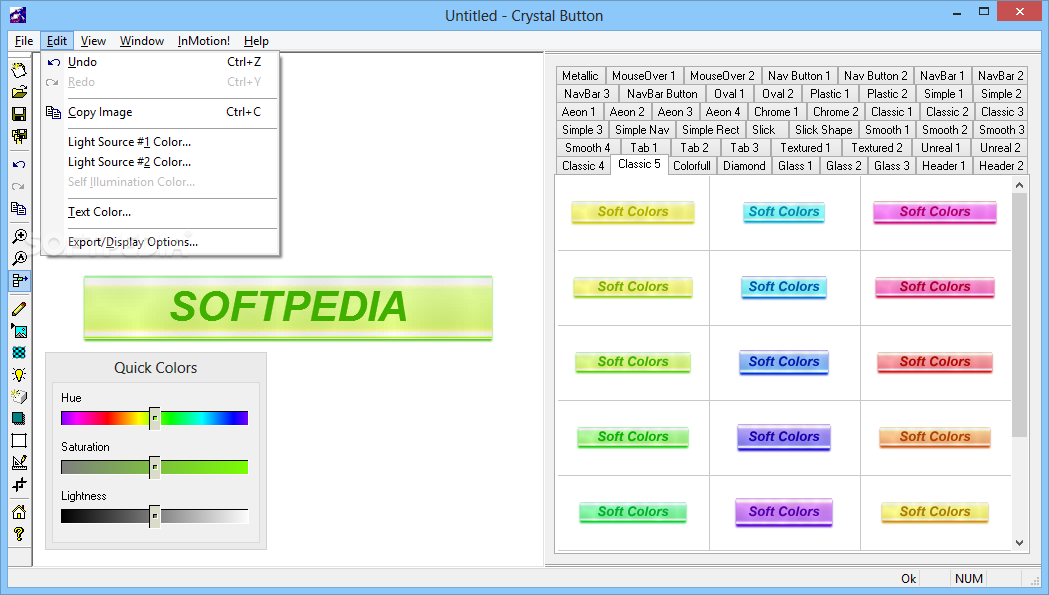Switch to the Glass 3 tab
The width and height of the screenshot is (1049, 595).
892,166
